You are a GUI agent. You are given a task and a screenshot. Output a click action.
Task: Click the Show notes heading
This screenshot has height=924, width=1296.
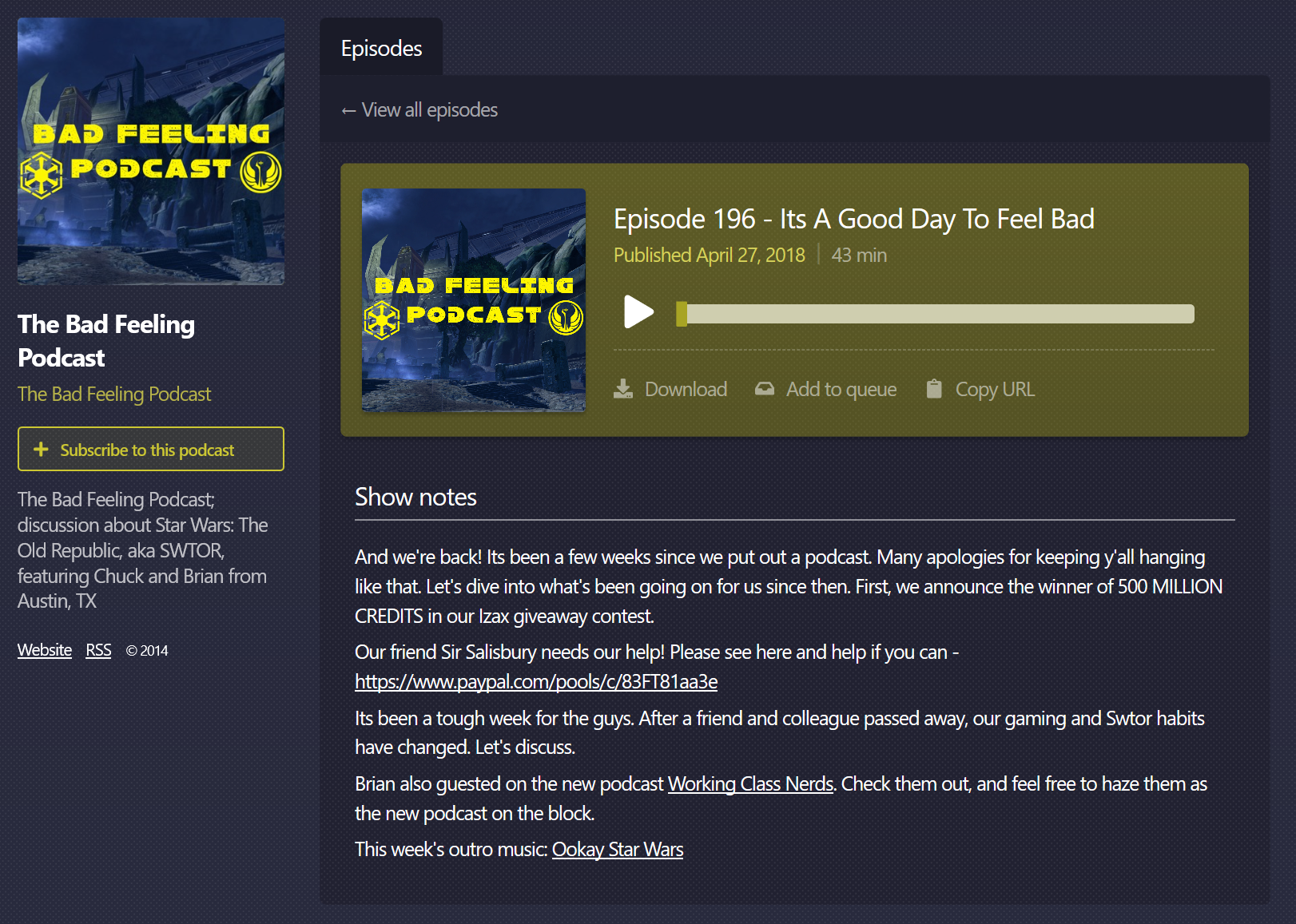click(x=415, y=498)
